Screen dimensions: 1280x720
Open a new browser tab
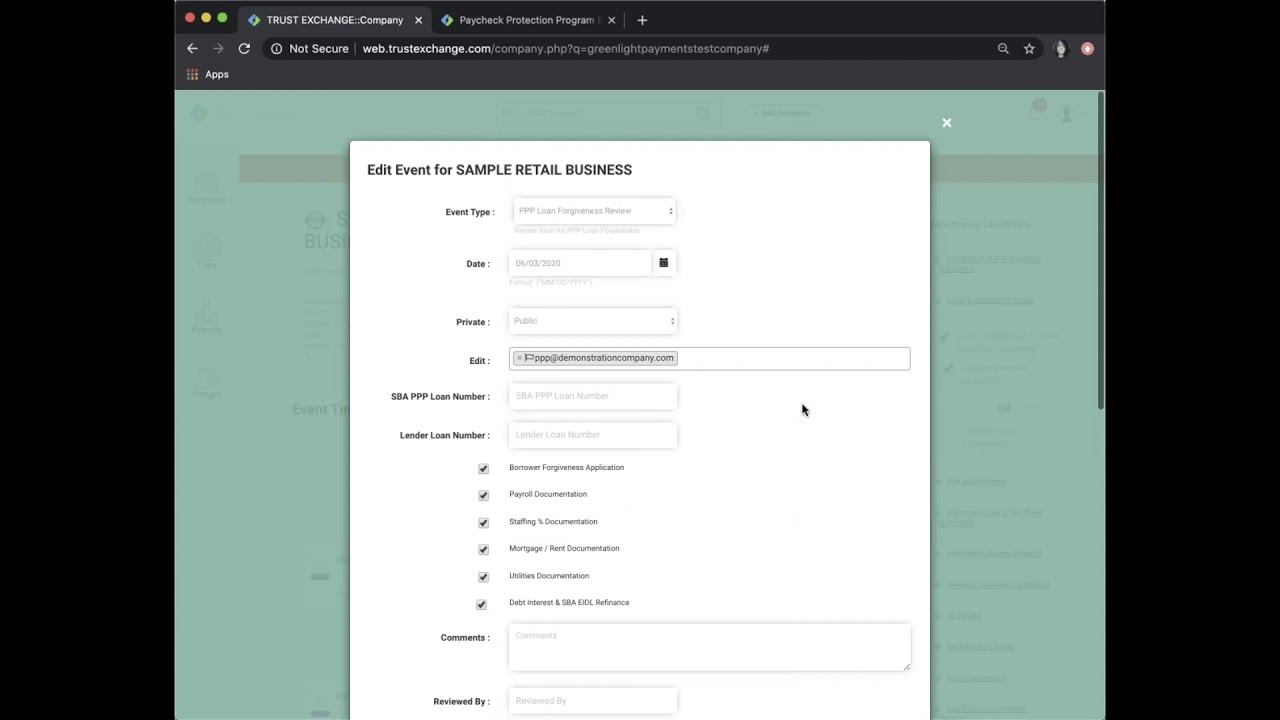(x=642, y=20)
